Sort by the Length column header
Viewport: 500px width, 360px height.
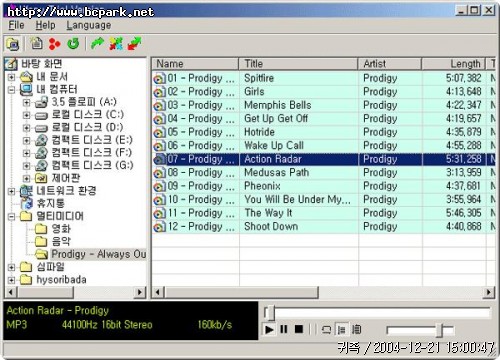point(453,64)
